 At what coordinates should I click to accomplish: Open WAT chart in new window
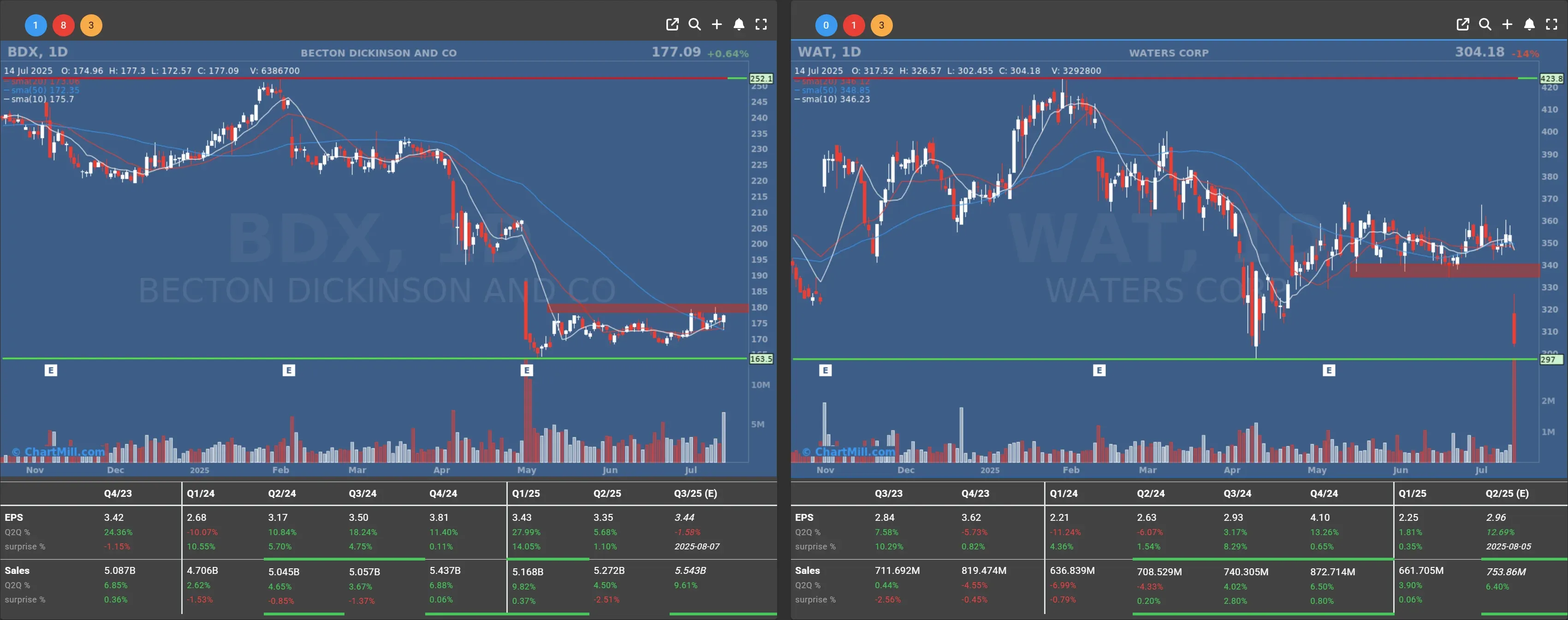1463,24
